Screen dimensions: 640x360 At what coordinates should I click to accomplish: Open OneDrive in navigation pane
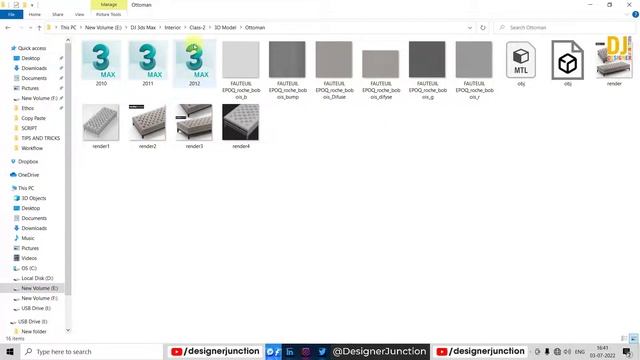[x=28, y=175]
